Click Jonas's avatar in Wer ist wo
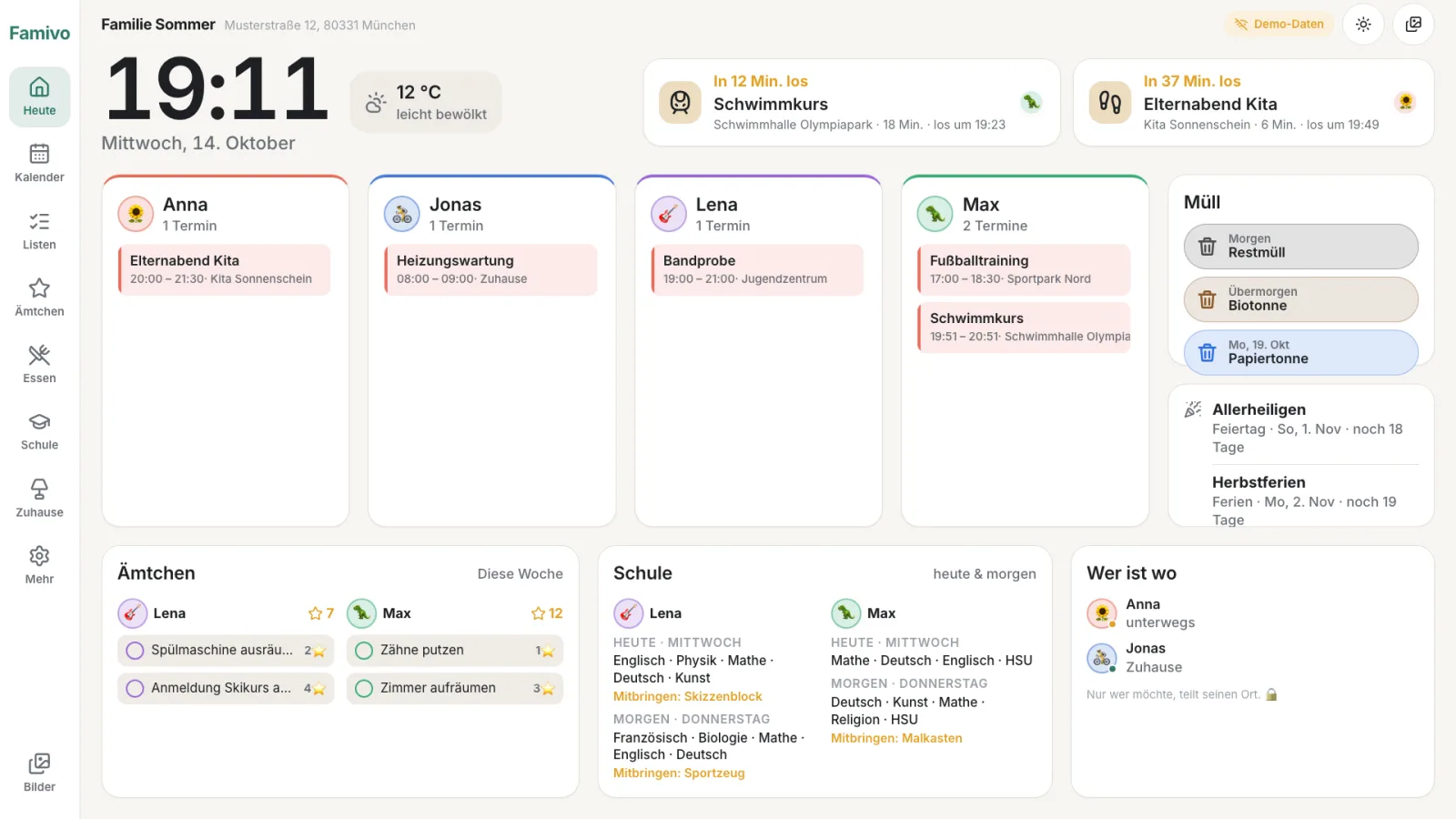The image size is (1456, 819). (x=1102, y=657)
